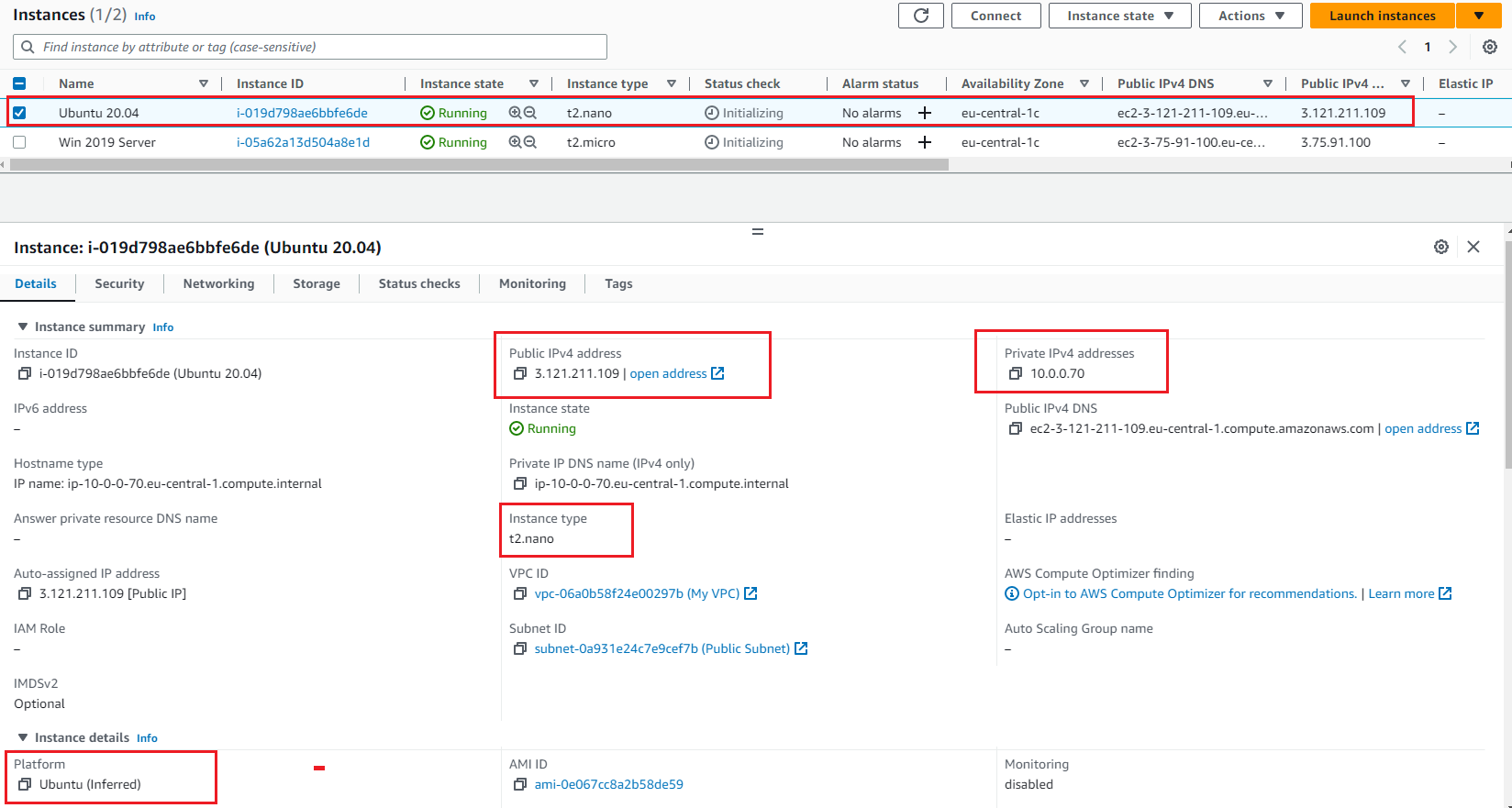Copy the auto-assigned IP address

coord(25,593)
